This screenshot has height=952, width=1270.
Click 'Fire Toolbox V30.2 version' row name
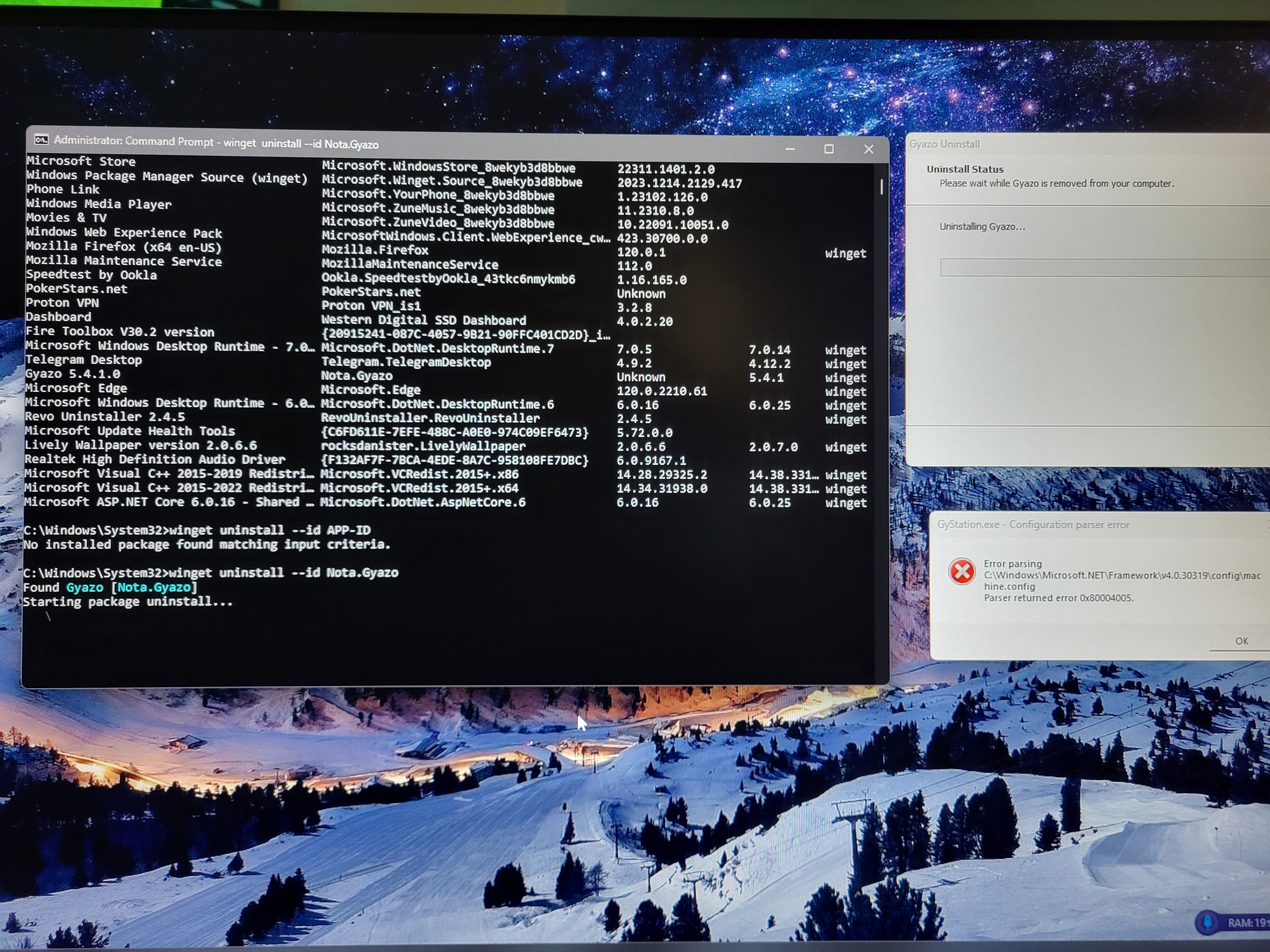click(120, 332)
